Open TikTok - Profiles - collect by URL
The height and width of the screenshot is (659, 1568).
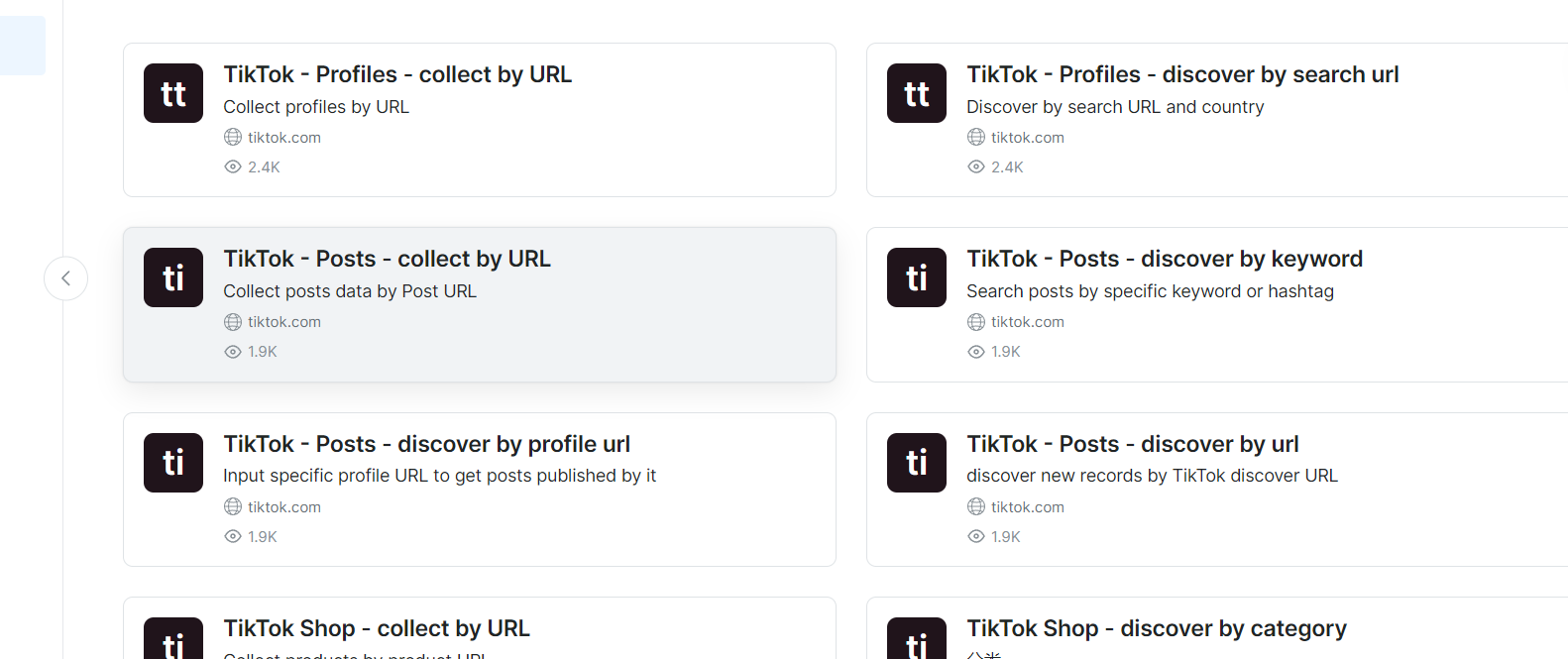click(397, 74)
